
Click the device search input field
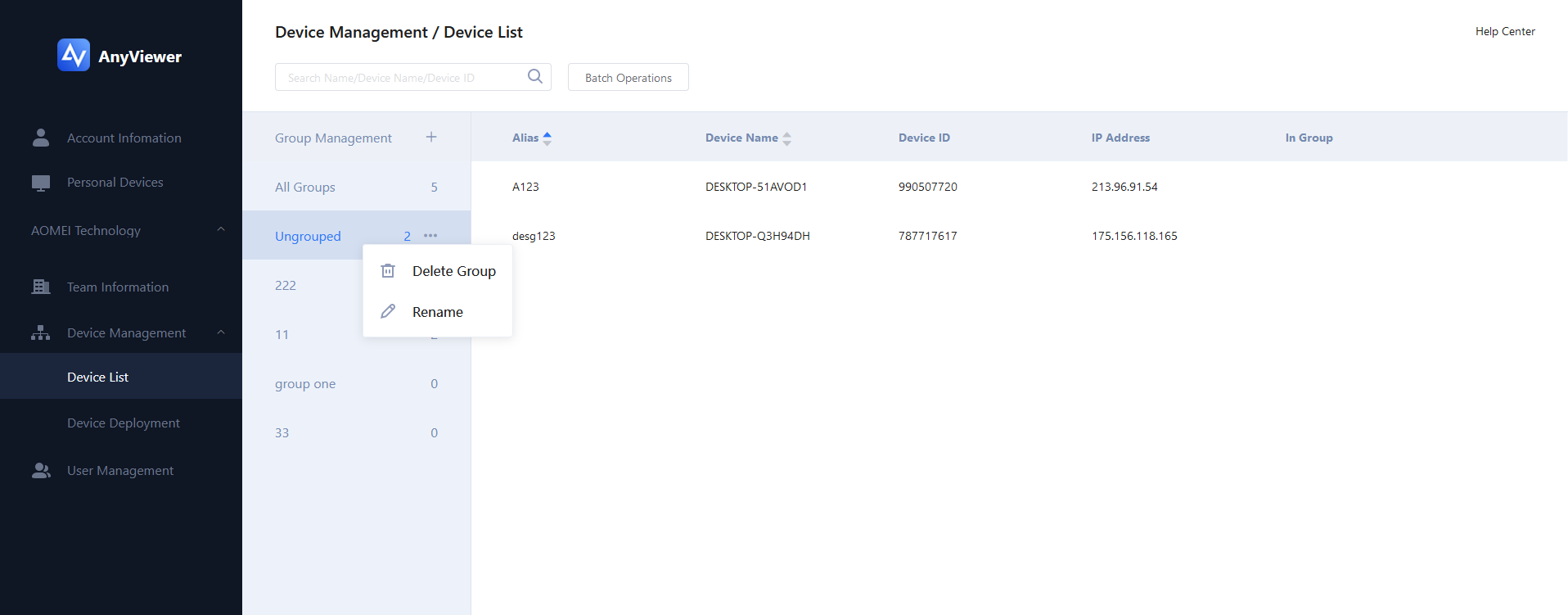401,78
